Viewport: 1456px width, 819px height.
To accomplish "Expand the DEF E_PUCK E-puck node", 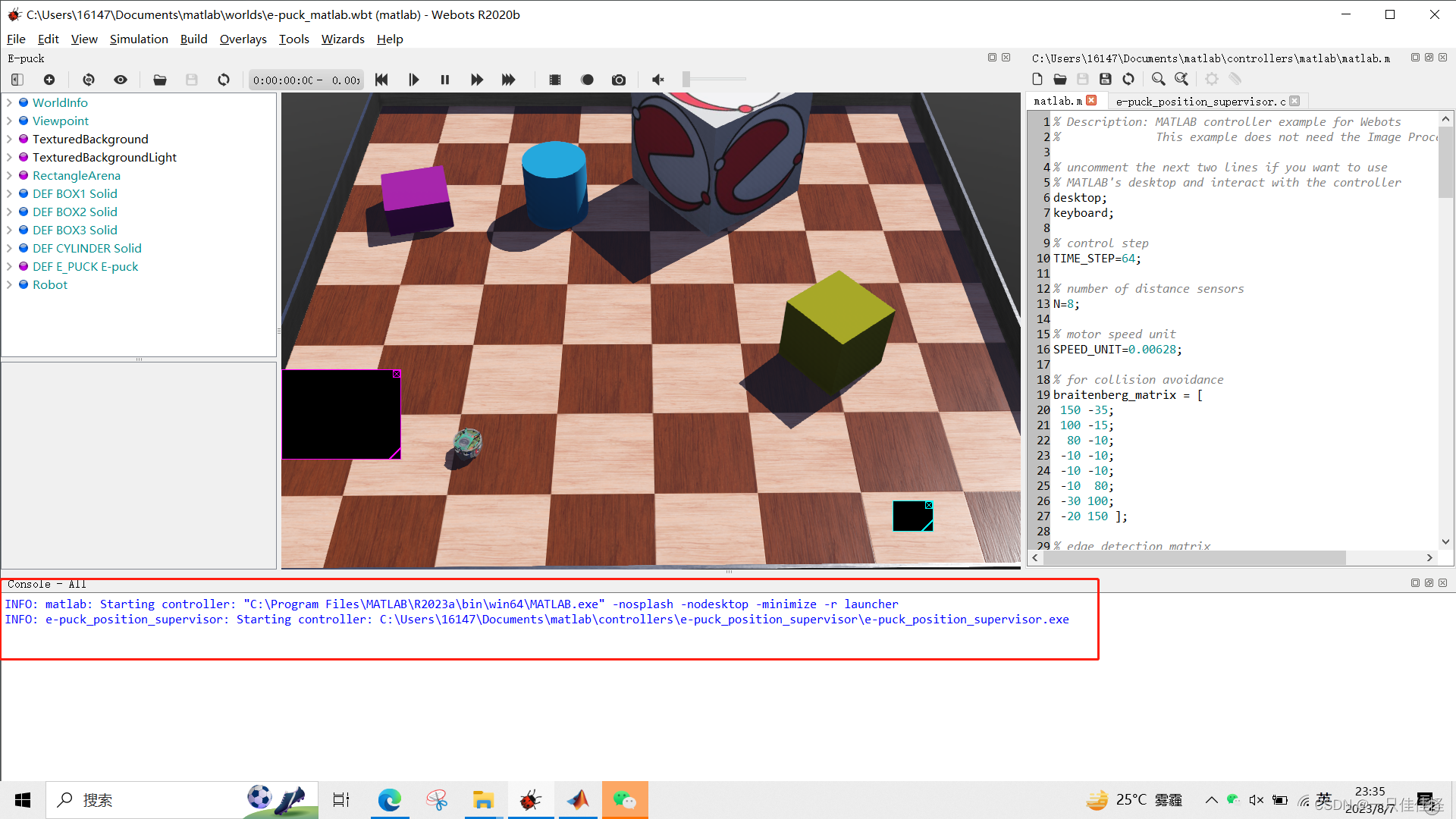I will 9,266.
